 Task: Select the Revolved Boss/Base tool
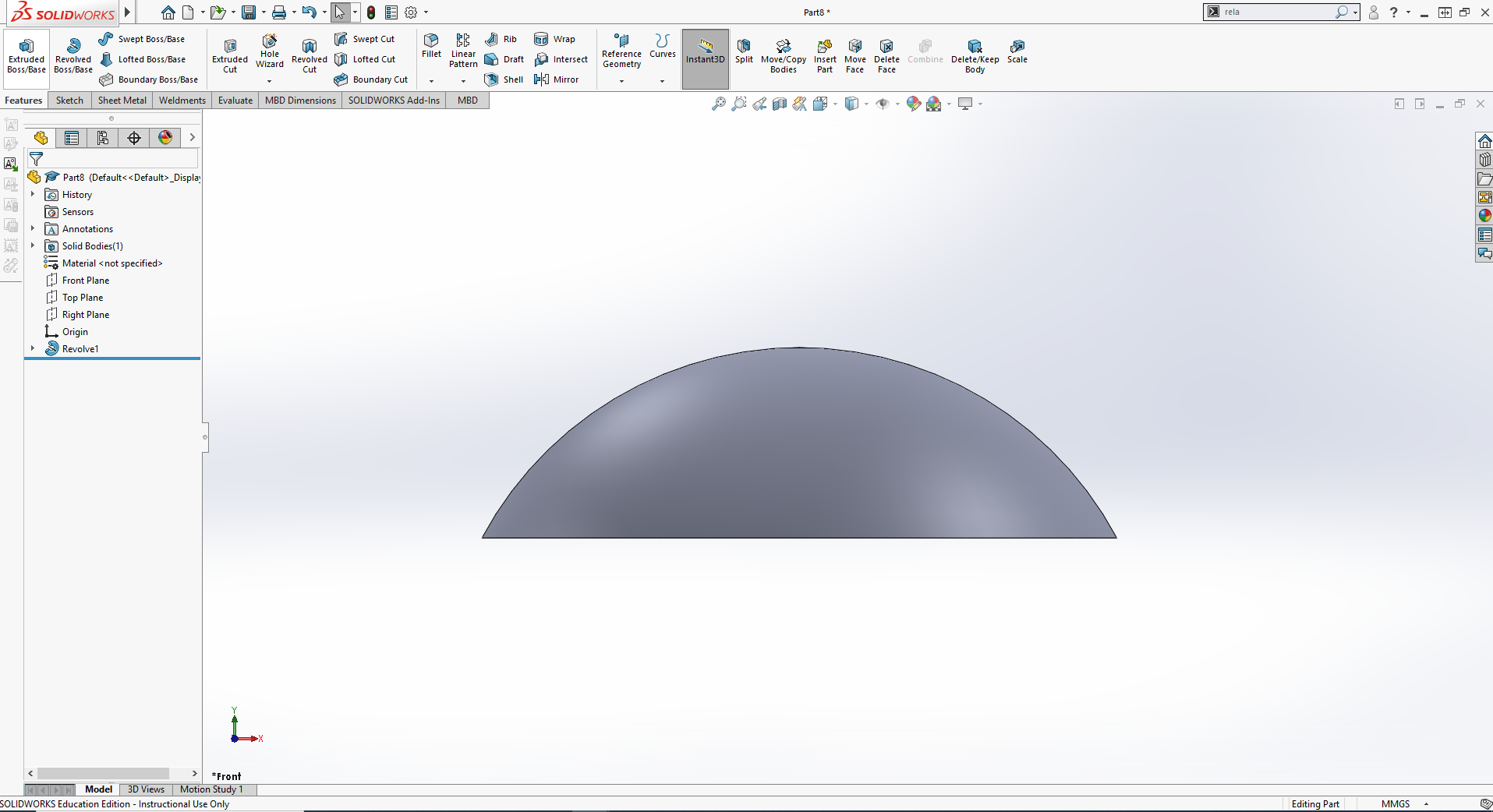point(73,56)
